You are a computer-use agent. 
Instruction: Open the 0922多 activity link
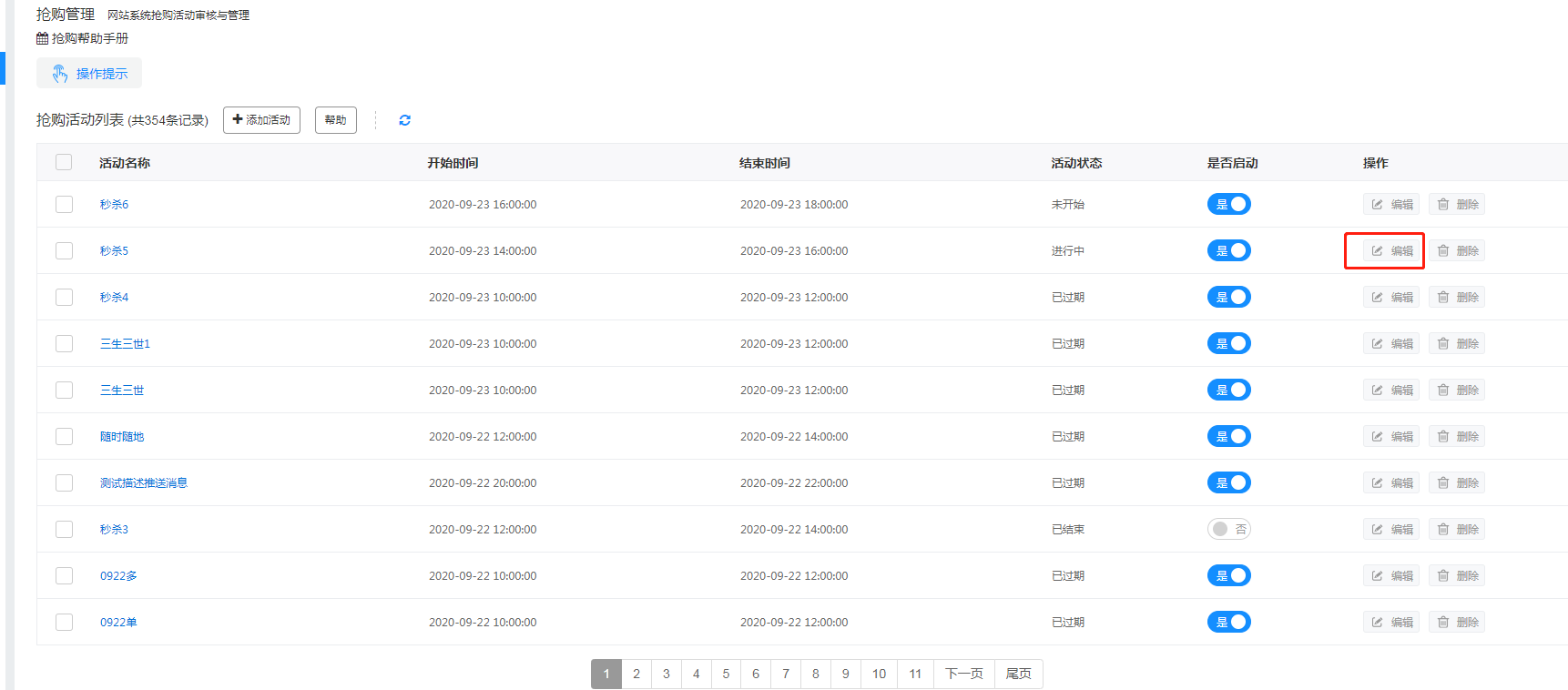[x=118, y=576]
